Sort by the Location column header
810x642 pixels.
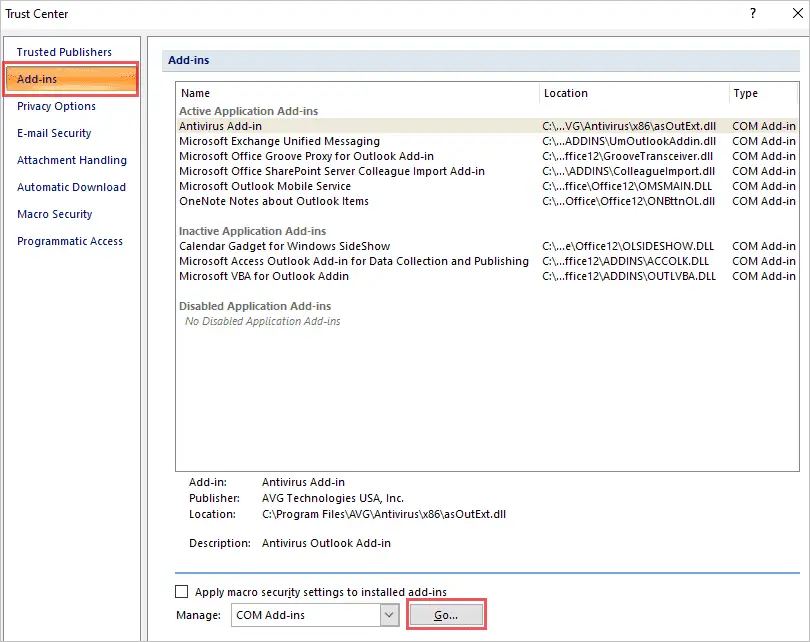634,93
